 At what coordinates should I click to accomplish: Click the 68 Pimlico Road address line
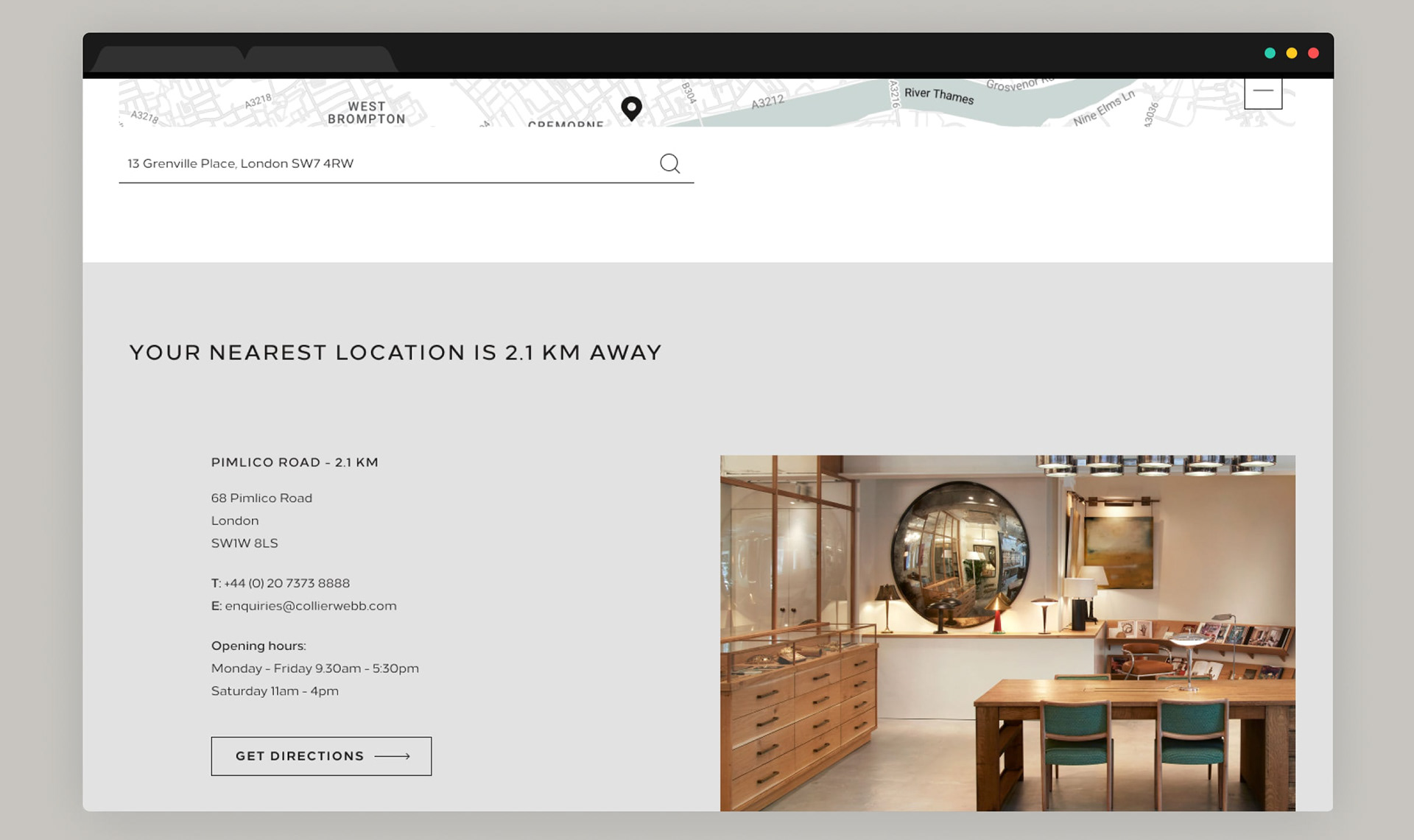tap(261, 498)
